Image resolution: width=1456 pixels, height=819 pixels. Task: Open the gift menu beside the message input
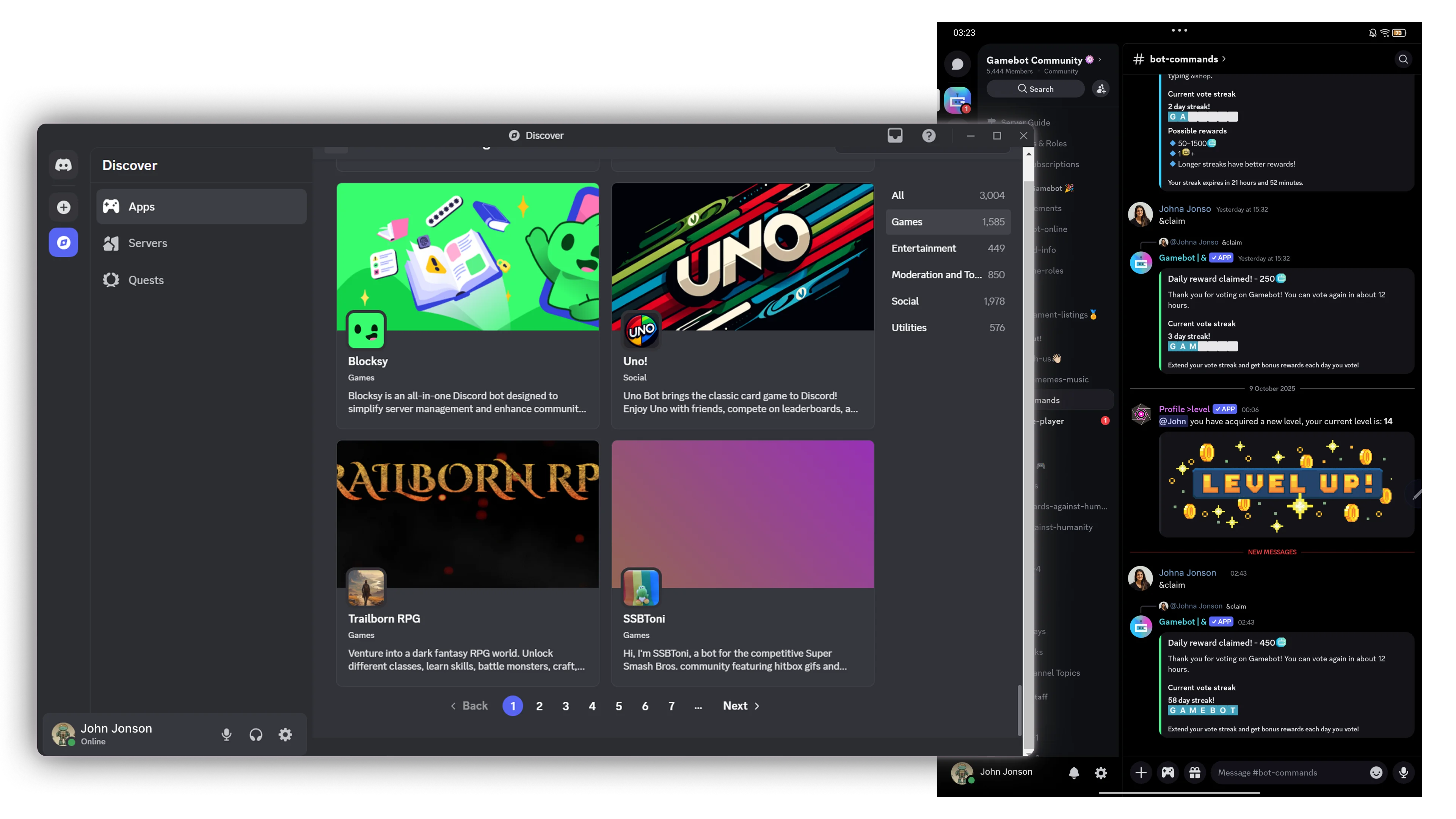(1195, 773)
